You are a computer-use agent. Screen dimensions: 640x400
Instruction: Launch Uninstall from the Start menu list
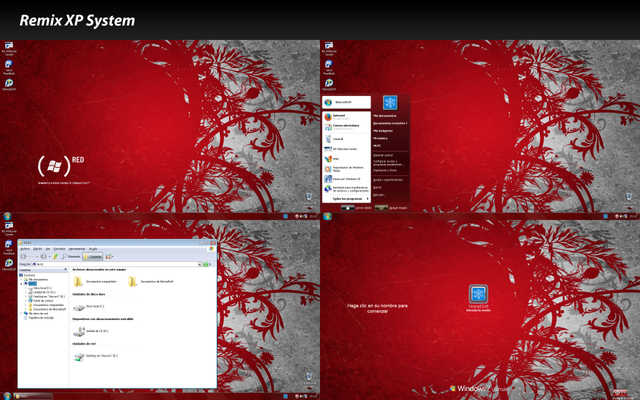pos(334,139)
